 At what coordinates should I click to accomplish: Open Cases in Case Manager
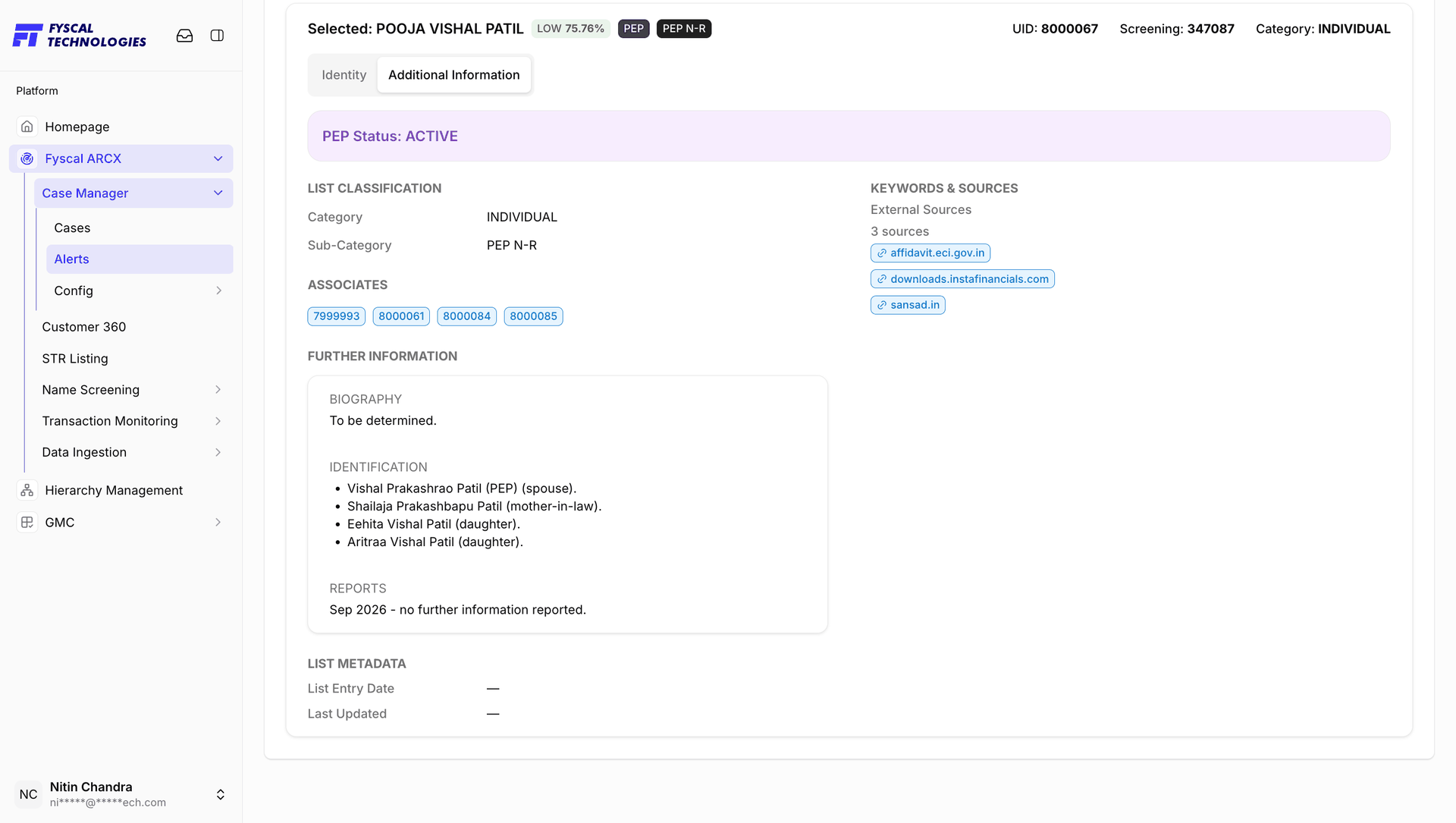click(140, 228)
